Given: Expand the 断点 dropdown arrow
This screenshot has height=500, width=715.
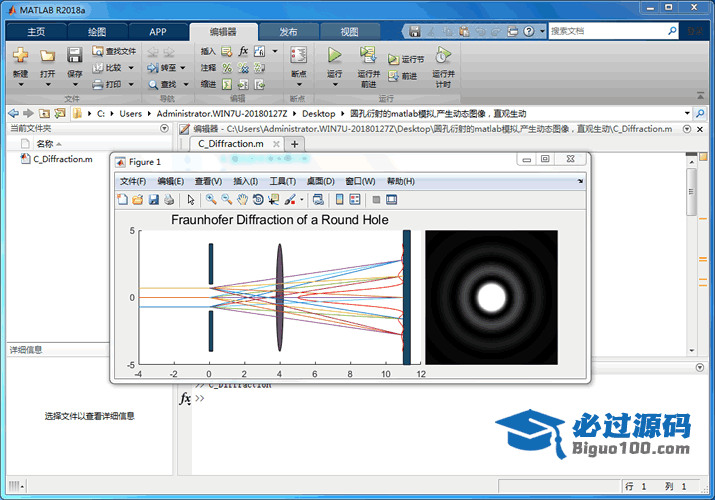Looking at the screenshot, I should pos(299,85).
